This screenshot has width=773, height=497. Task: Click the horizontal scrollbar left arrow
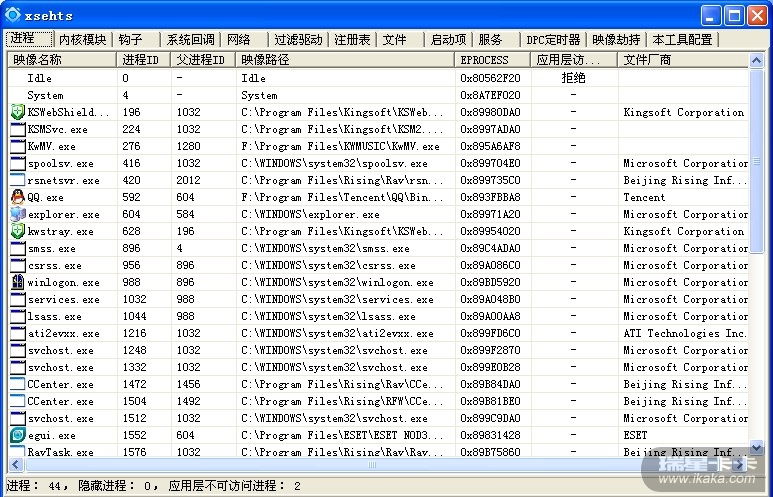tap(16, 464)
